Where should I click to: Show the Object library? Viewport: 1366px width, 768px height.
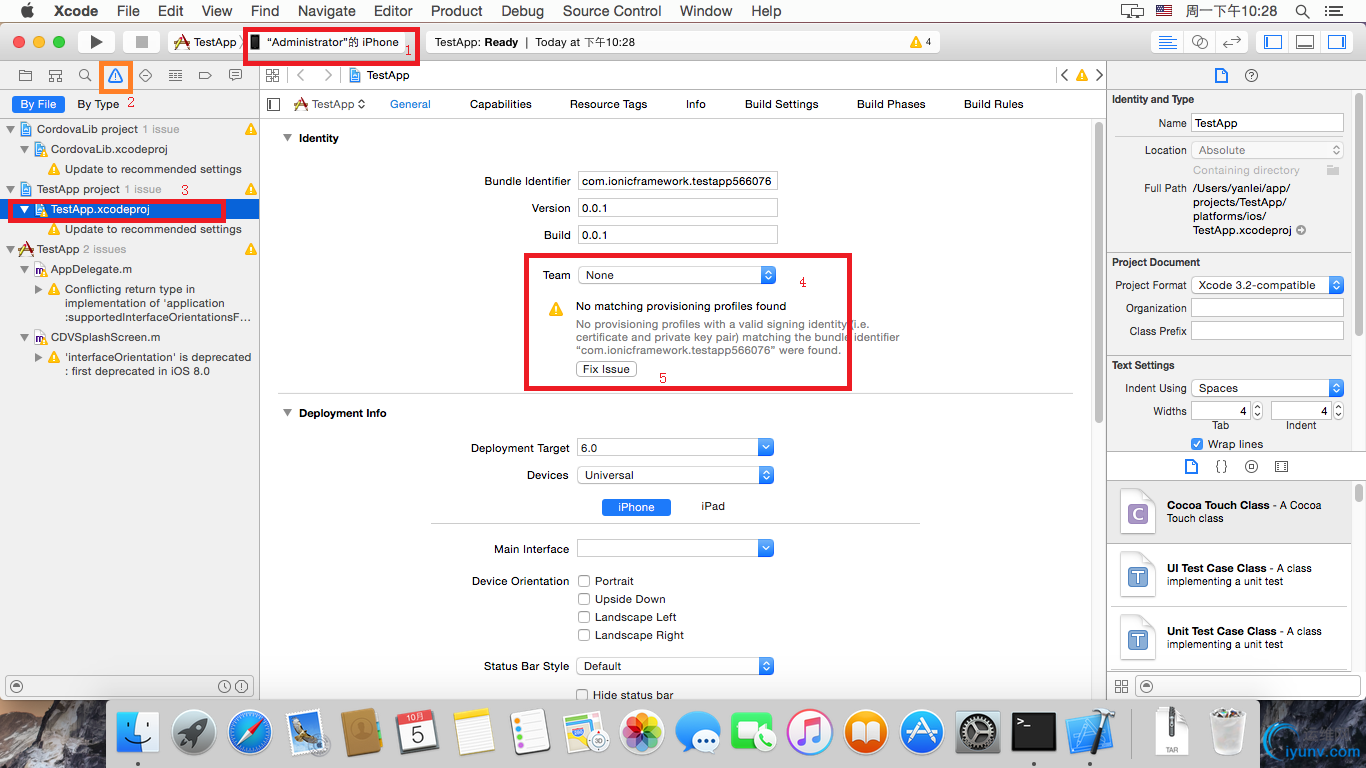pos(1251,467)
